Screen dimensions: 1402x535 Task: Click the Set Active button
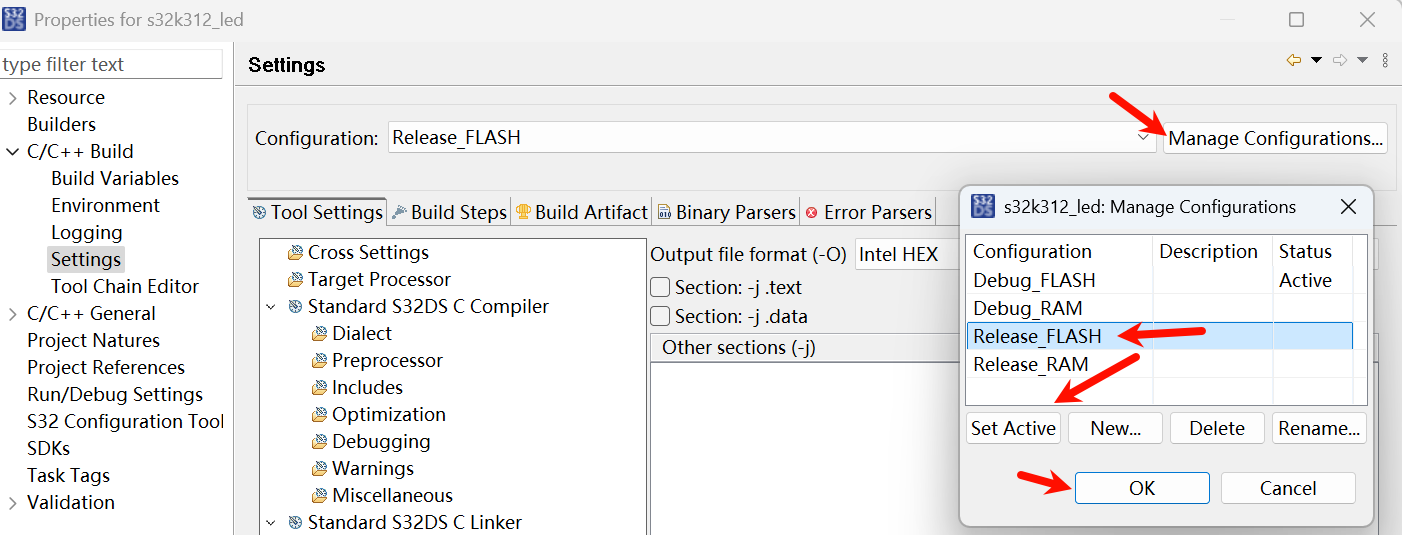tap(1013, 428)
